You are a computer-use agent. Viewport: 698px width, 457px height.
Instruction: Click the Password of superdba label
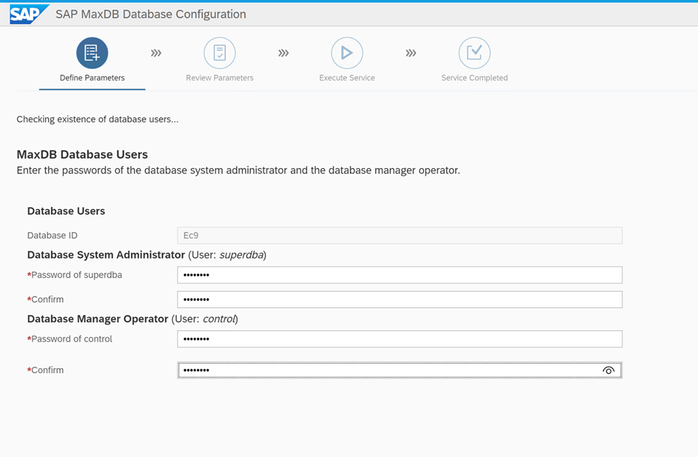pyautogui.click(x=75, y=275)
